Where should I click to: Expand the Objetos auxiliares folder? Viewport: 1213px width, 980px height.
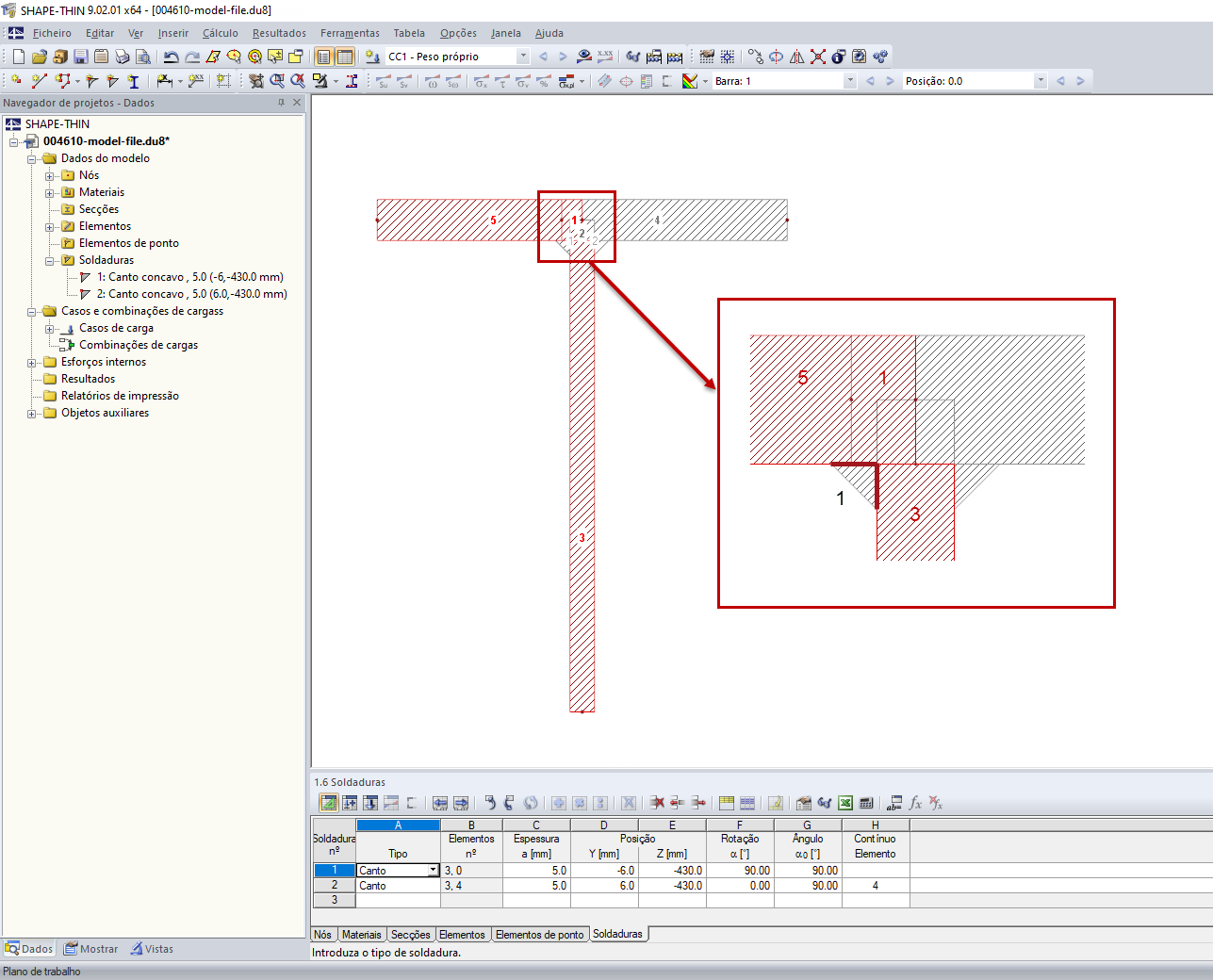pos(32,413)
